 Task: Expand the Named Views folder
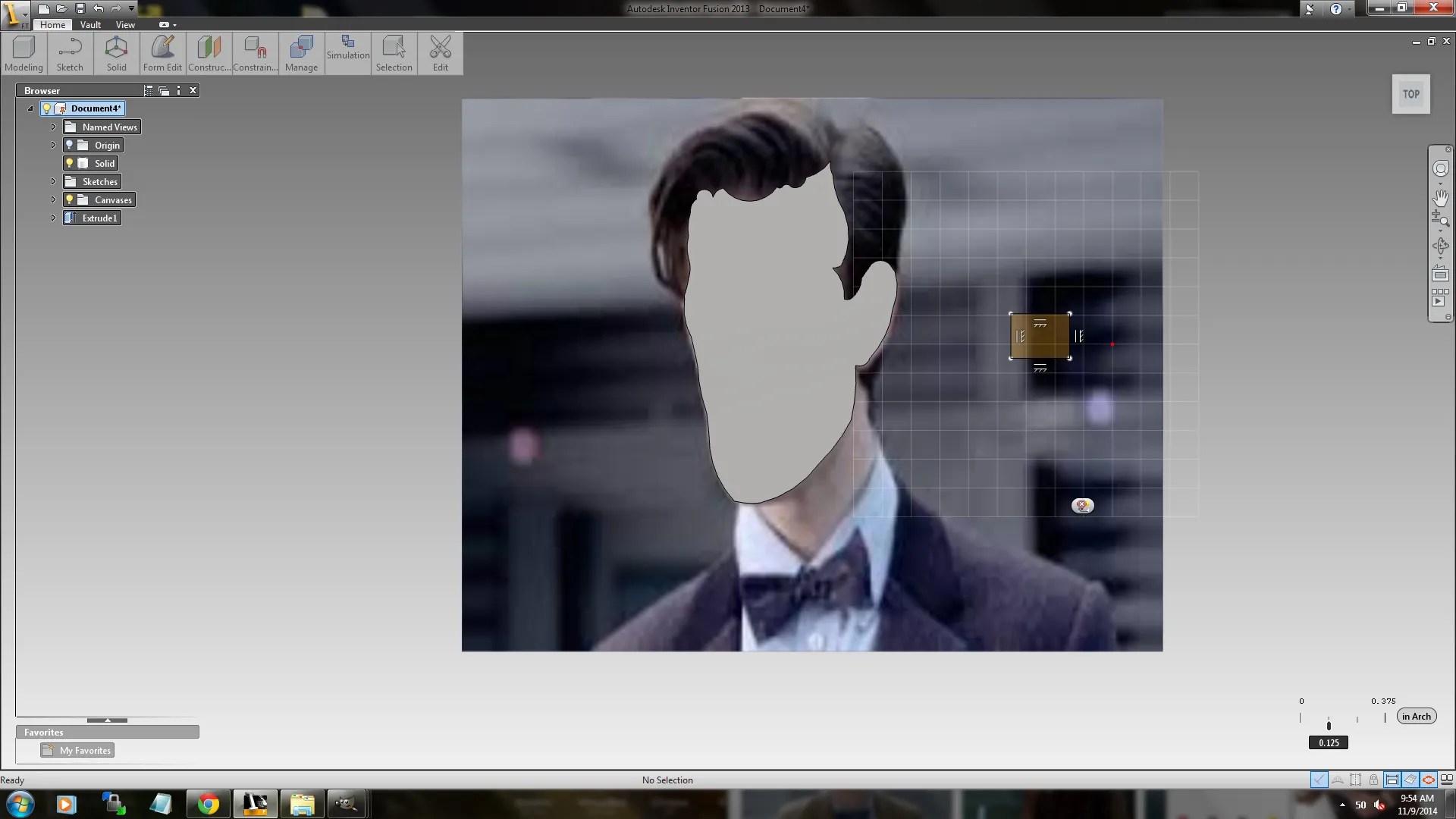pyautogui.click(x=53, y=127)
